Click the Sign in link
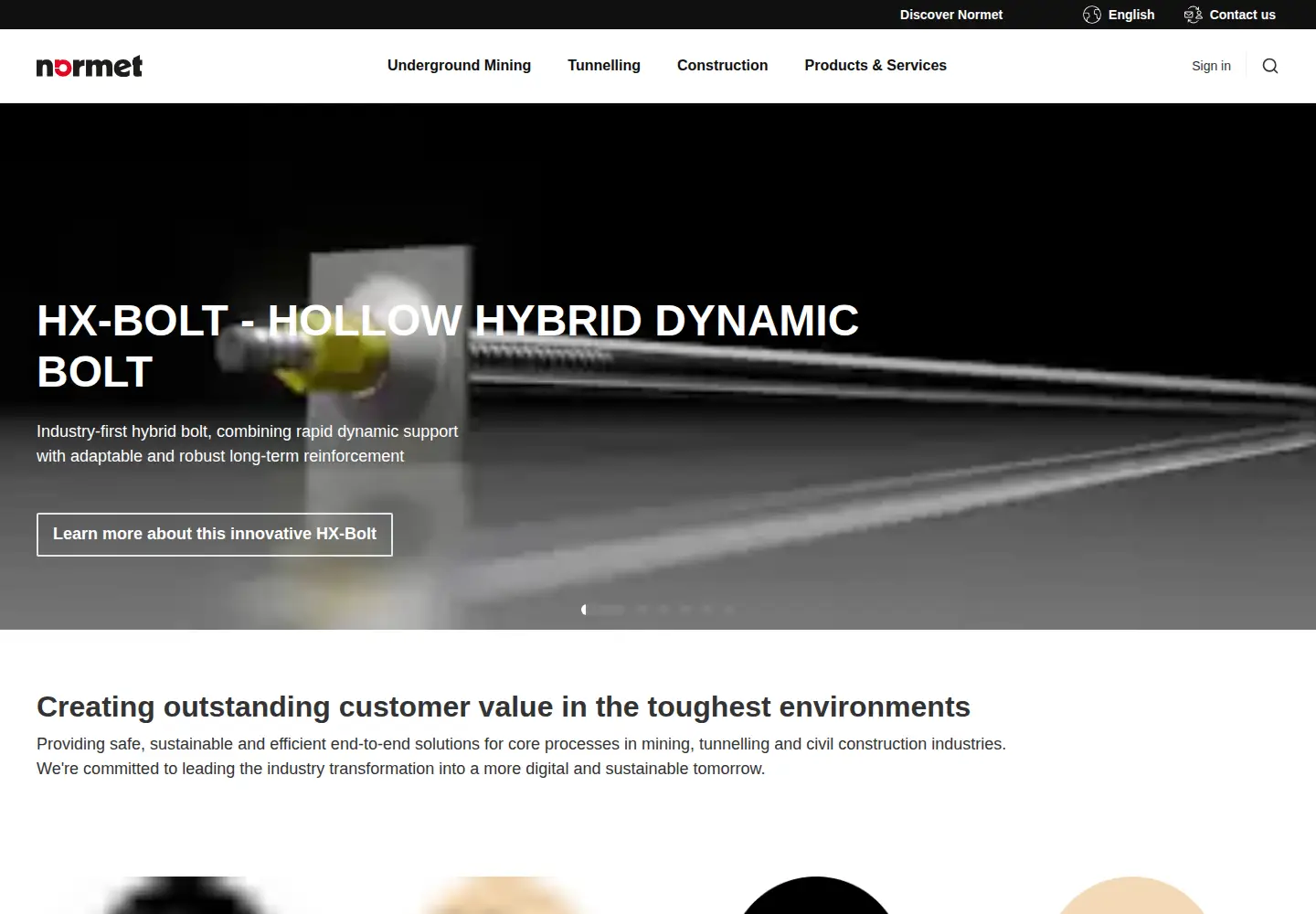The width and height of the screenshot is (1316, 914). tap(1211, 66)
